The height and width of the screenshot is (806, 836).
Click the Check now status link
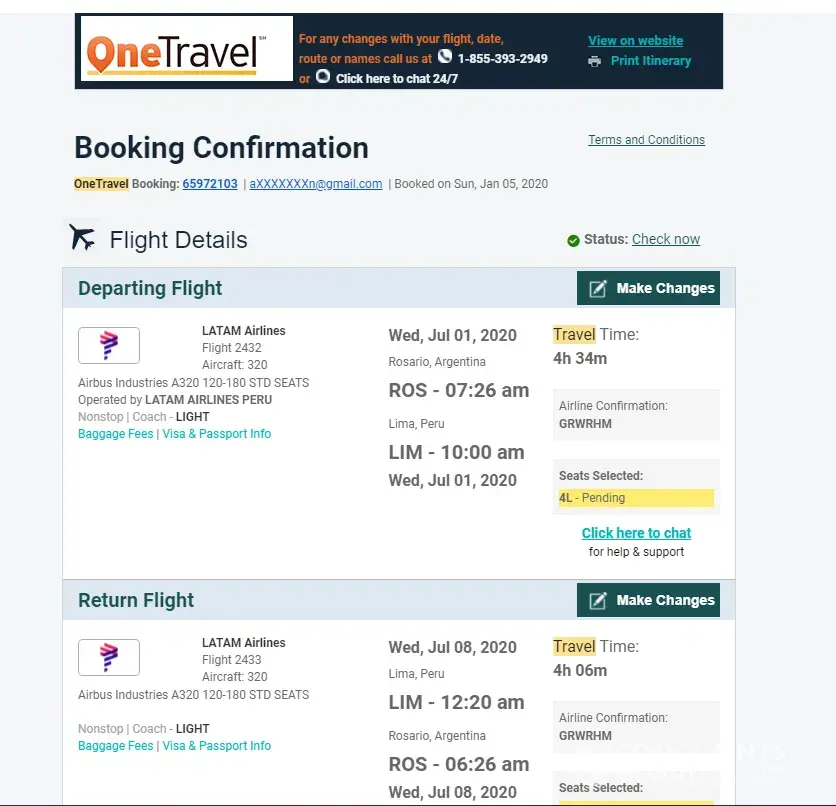(x=666, y=239)
